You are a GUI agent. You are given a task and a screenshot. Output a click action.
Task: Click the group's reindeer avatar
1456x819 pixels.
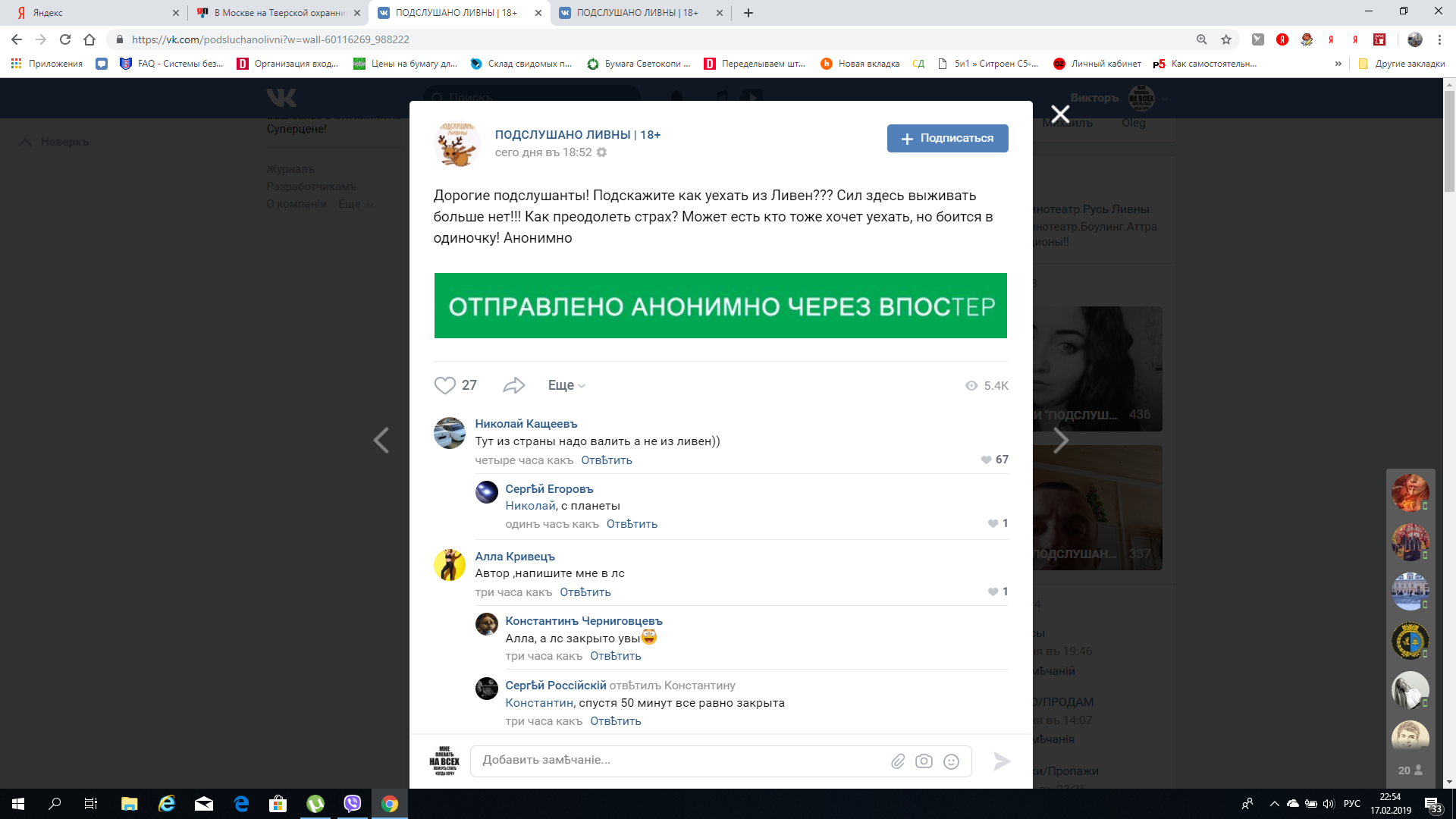(x=457, y=143)
